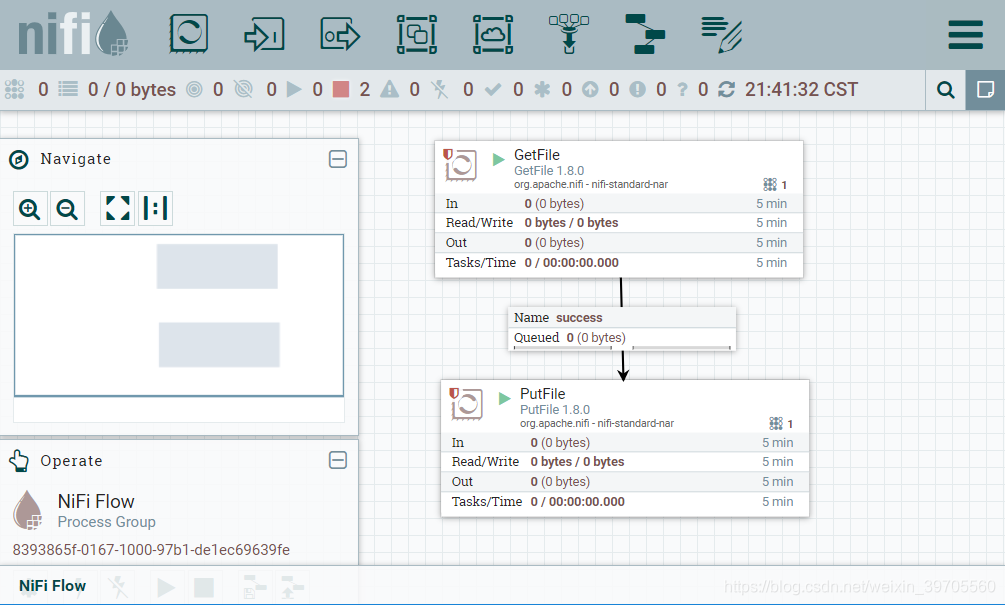
Task: Click the PutFile stopped/run status arrow
Action: point(504,399)
